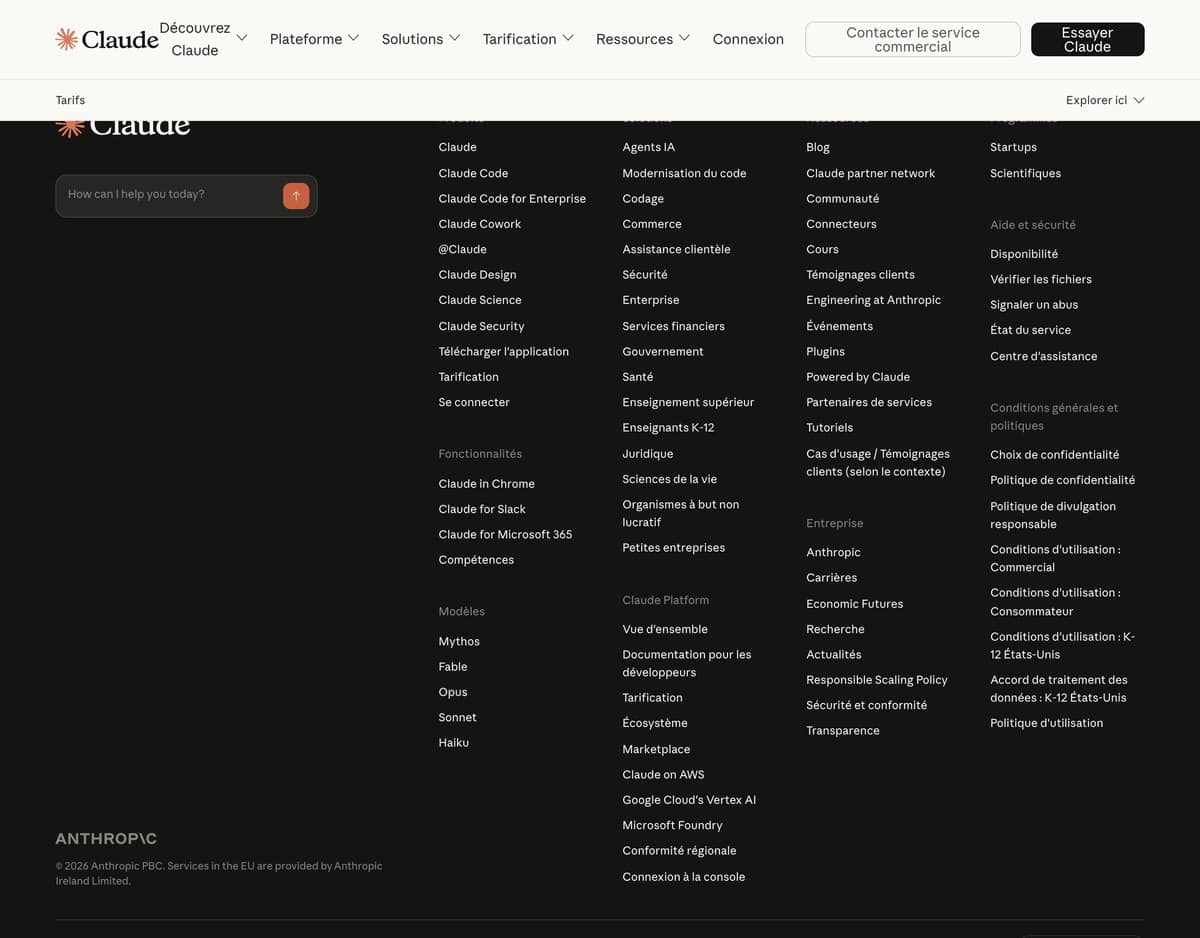Click Transparence link
Image resolution: width=1200 pixels, height=938 pixels.
point(843,731)
